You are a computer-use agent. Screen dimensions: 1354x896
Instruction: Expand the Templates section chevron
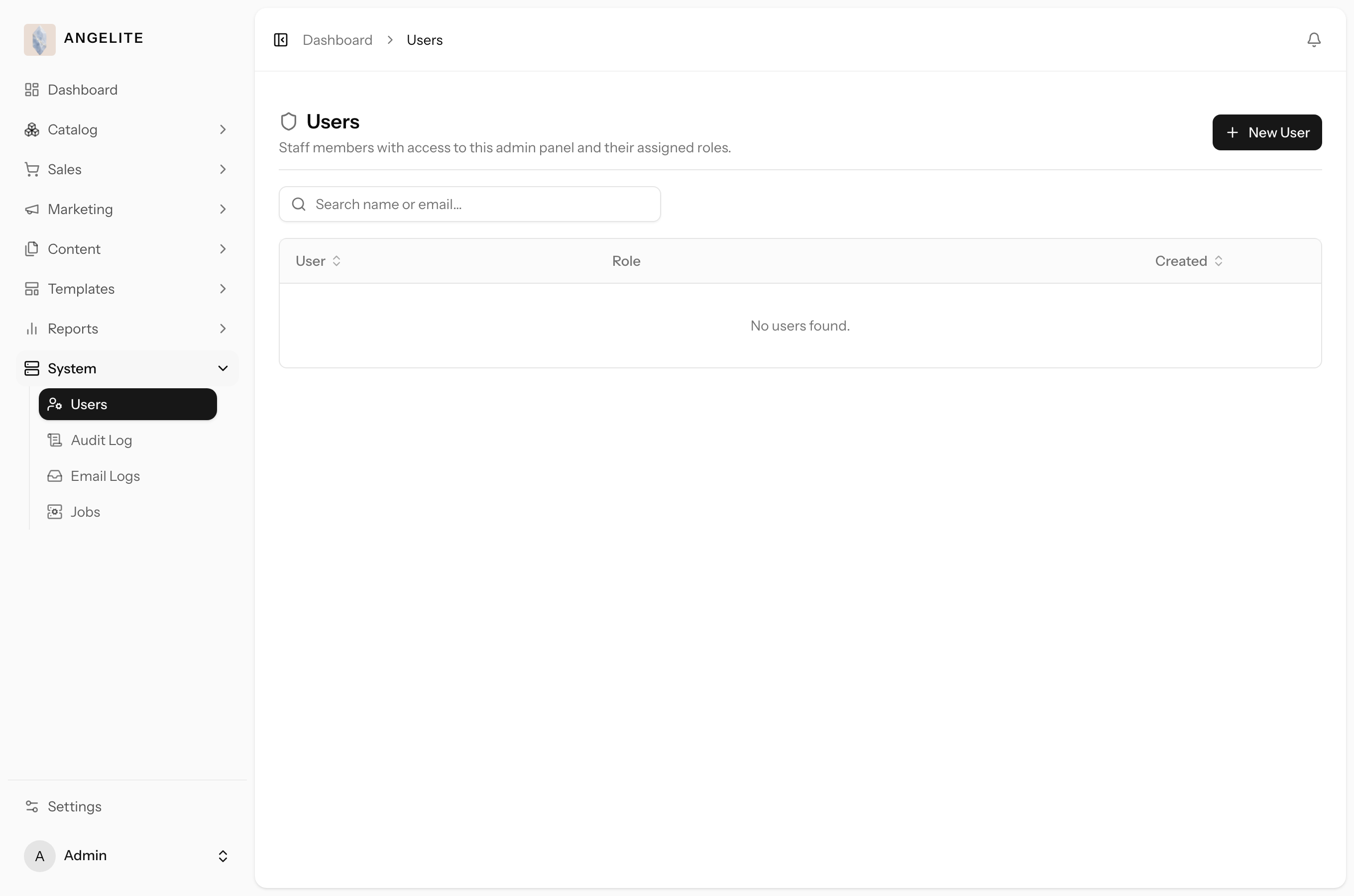(x=223, y=289)
